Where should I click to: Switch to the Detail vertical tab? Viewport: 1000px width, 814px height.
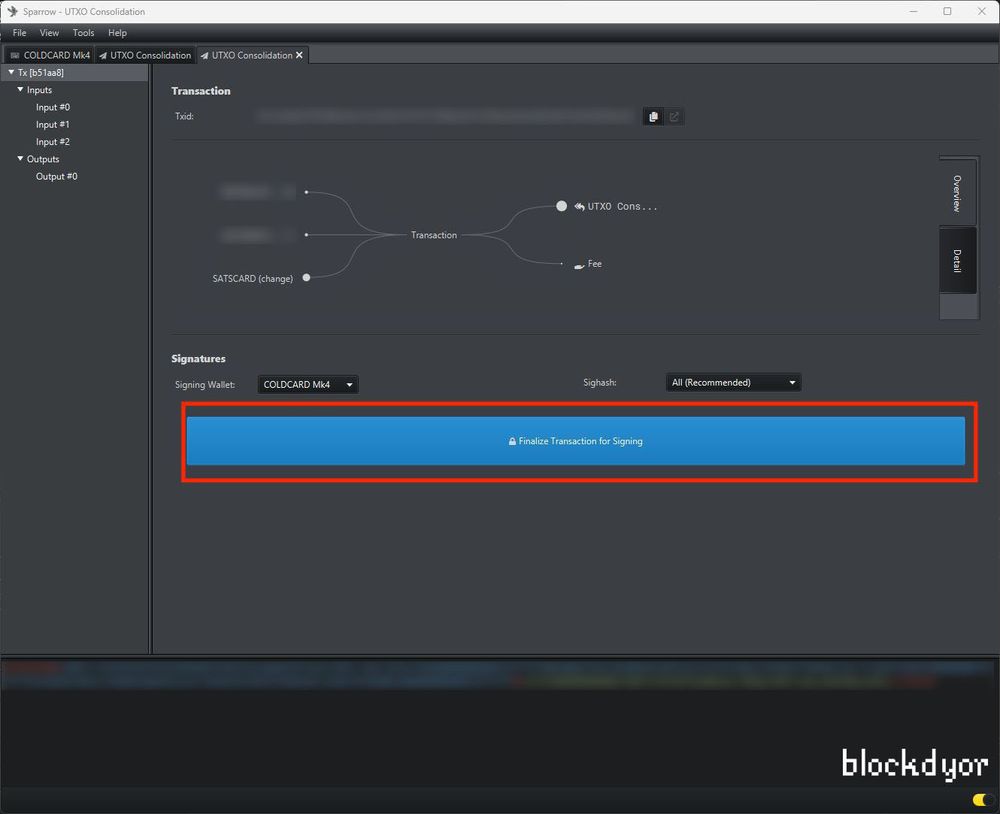pos(957,260)
